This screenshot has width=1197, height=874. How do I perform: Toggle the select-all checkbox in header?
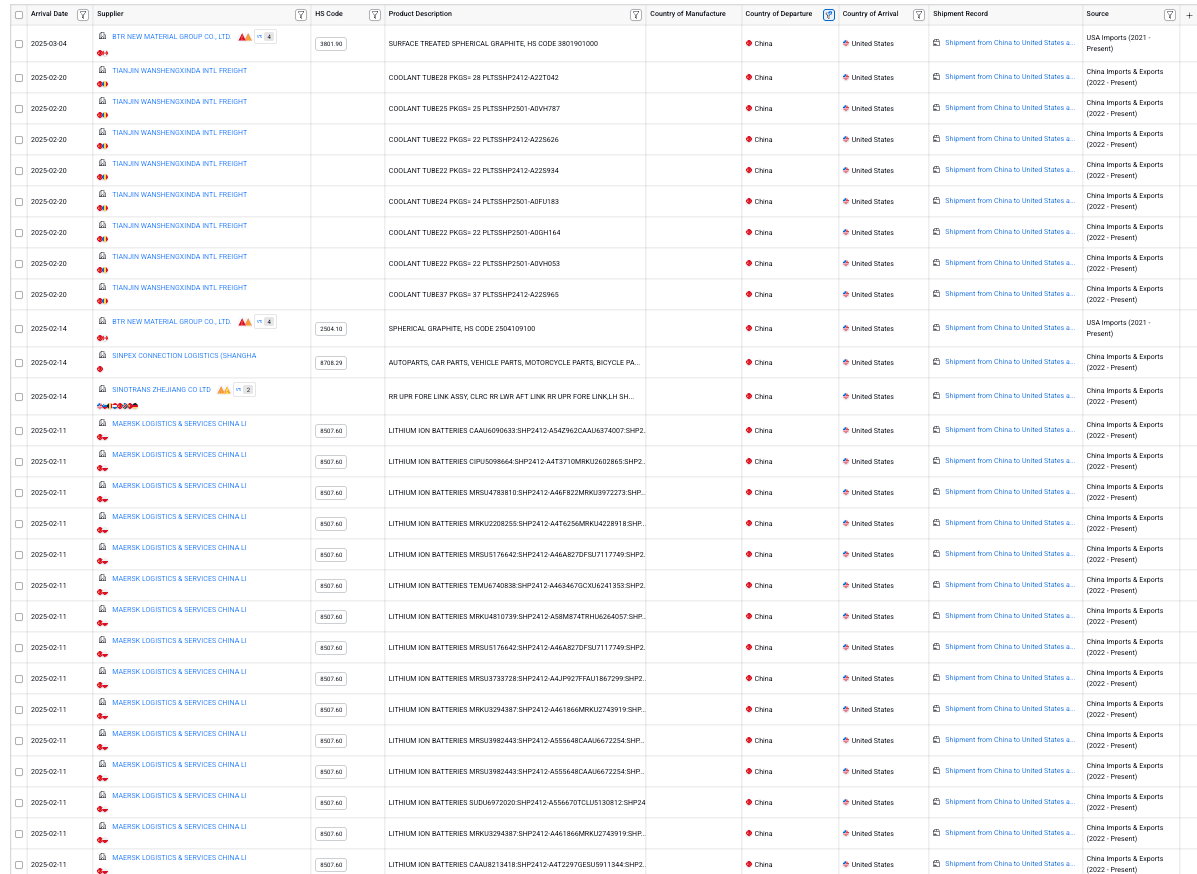[x=19, y=15]
